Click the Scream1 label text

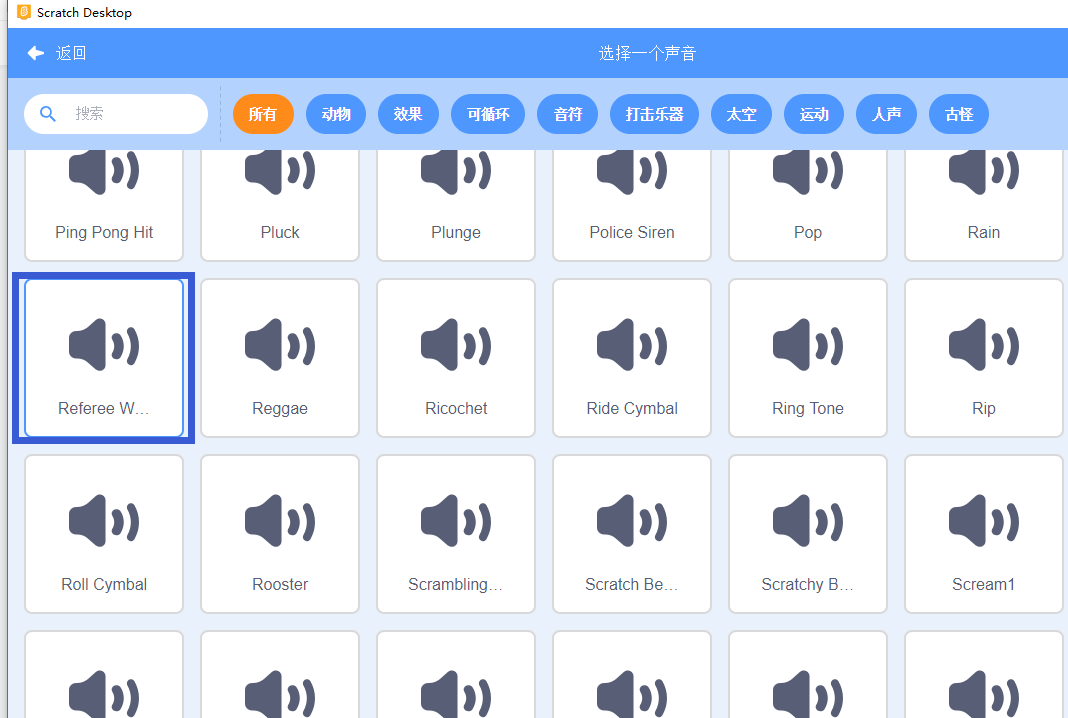tap(984, 584)
